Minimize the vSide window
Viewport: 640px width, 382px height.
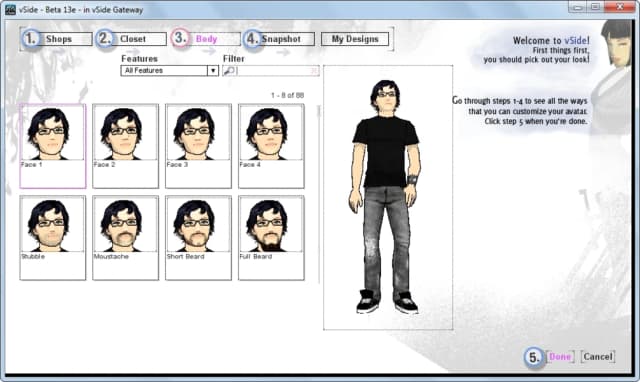point(577,7)
